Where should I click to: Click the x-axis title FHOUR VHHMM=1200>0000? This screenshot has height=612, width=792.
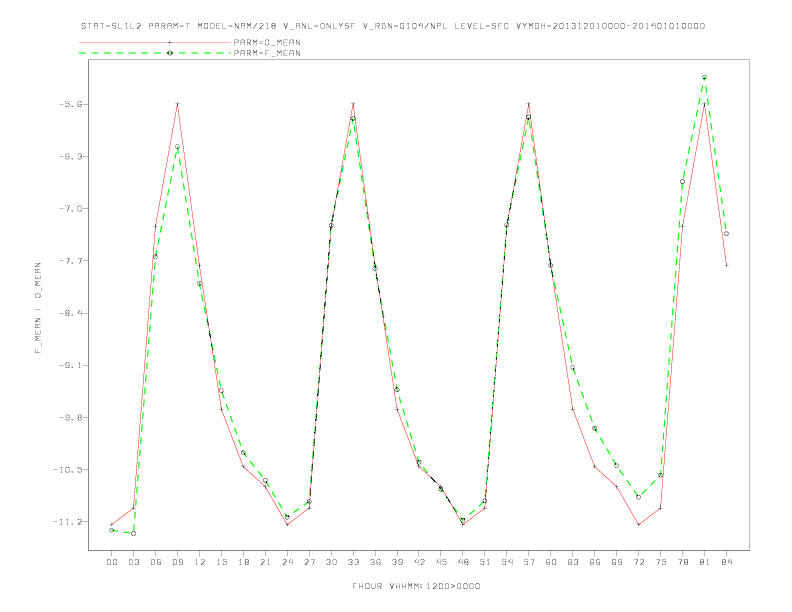point(416,586)
